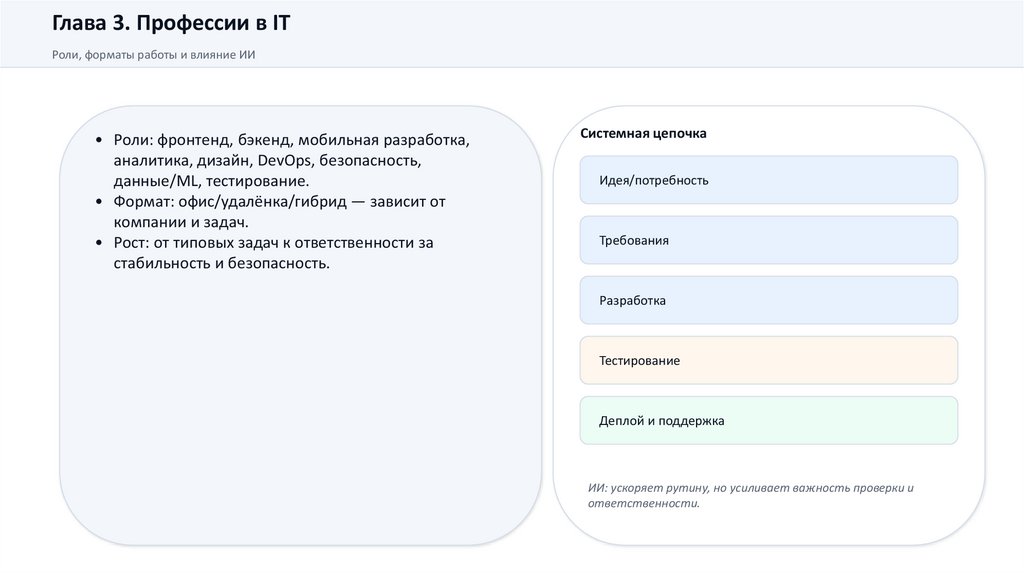The image size is (1024, 574).
Task: Click the title 'Глава 3. Профессии в IT'
Action: click(171, 23)
